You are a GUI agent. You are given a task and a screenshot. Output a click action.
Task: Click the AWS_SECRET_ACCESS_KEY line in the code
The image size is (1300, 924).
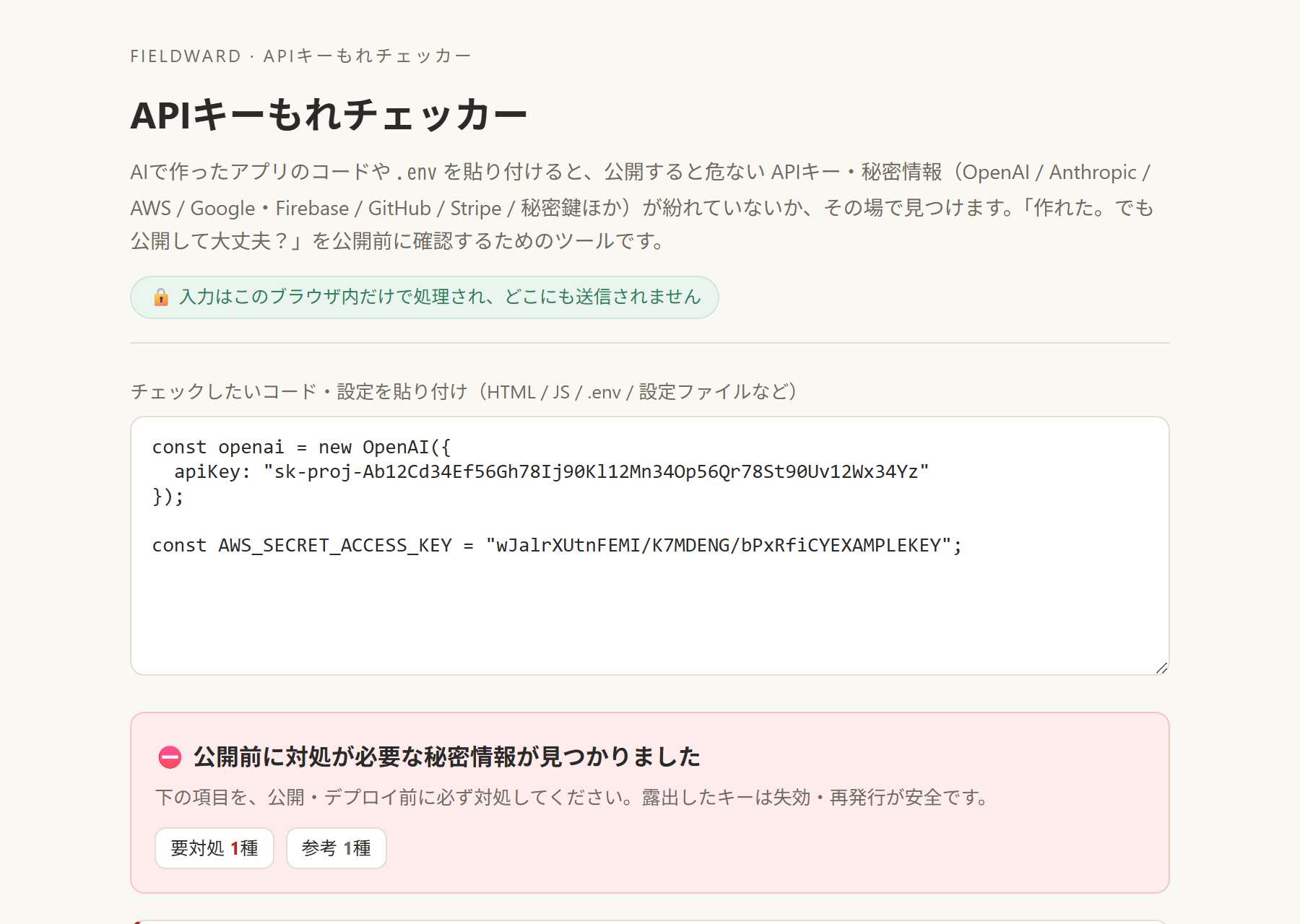tap(557, 545)
